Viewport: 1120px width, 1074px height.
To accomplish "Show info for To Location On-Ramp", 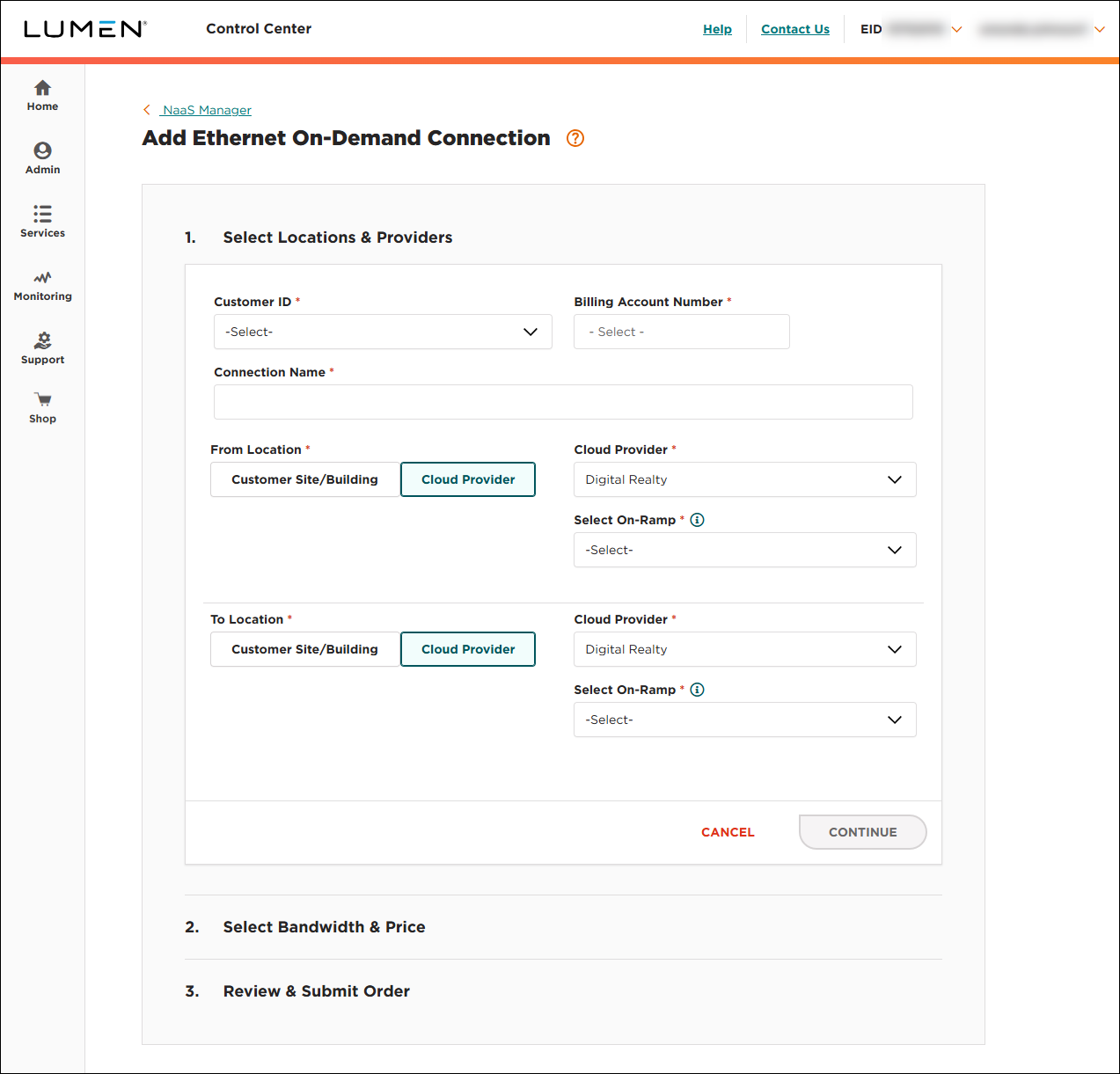I will pyautogui.click(x=697, y=690).
